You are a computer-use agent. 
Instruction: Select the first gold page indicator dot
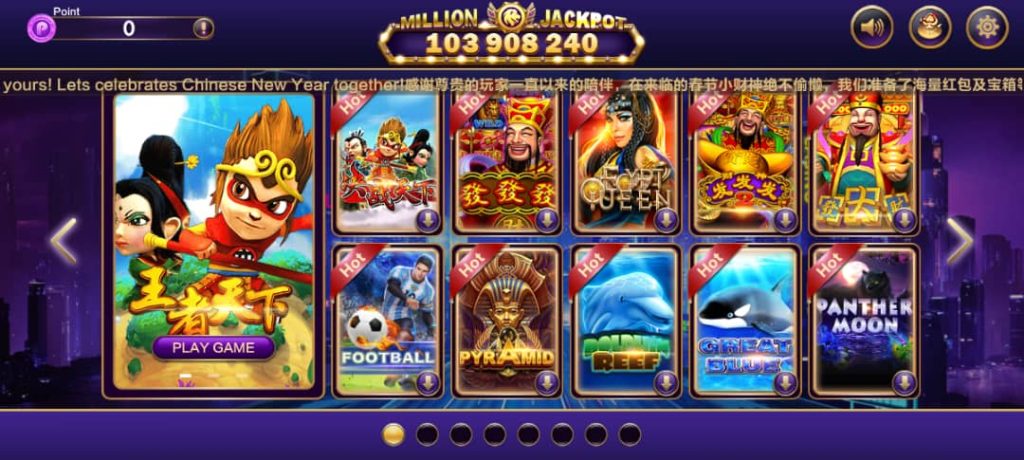393,435
